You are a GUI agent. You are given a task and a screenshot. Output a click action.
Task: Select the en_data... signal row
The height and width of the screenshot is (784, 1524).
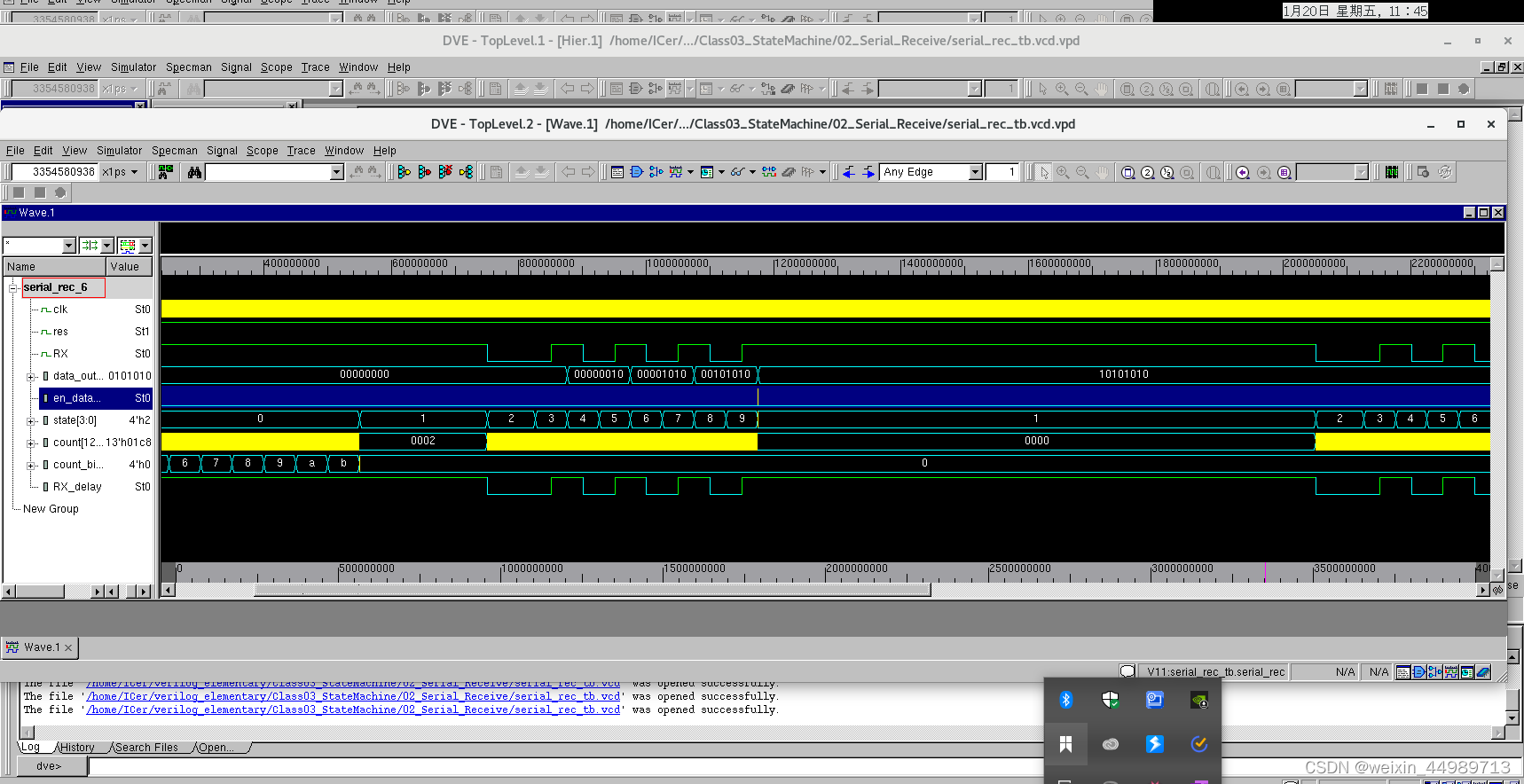[x=96, y=398]
